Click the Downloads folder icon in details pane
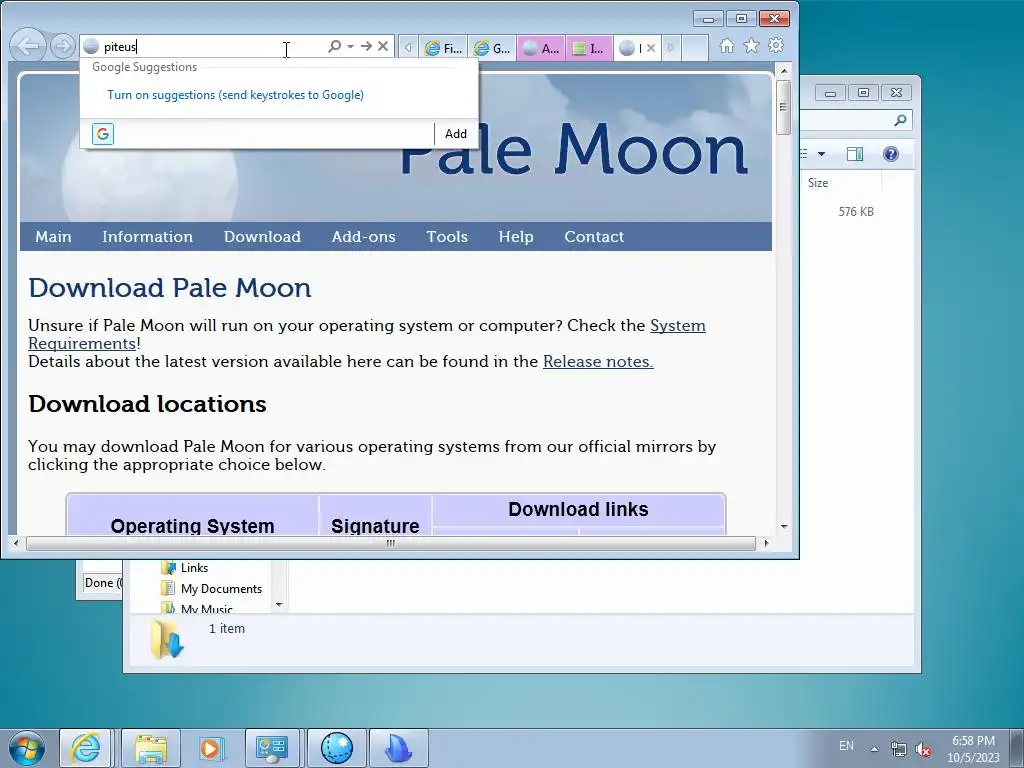 [167, 639]
